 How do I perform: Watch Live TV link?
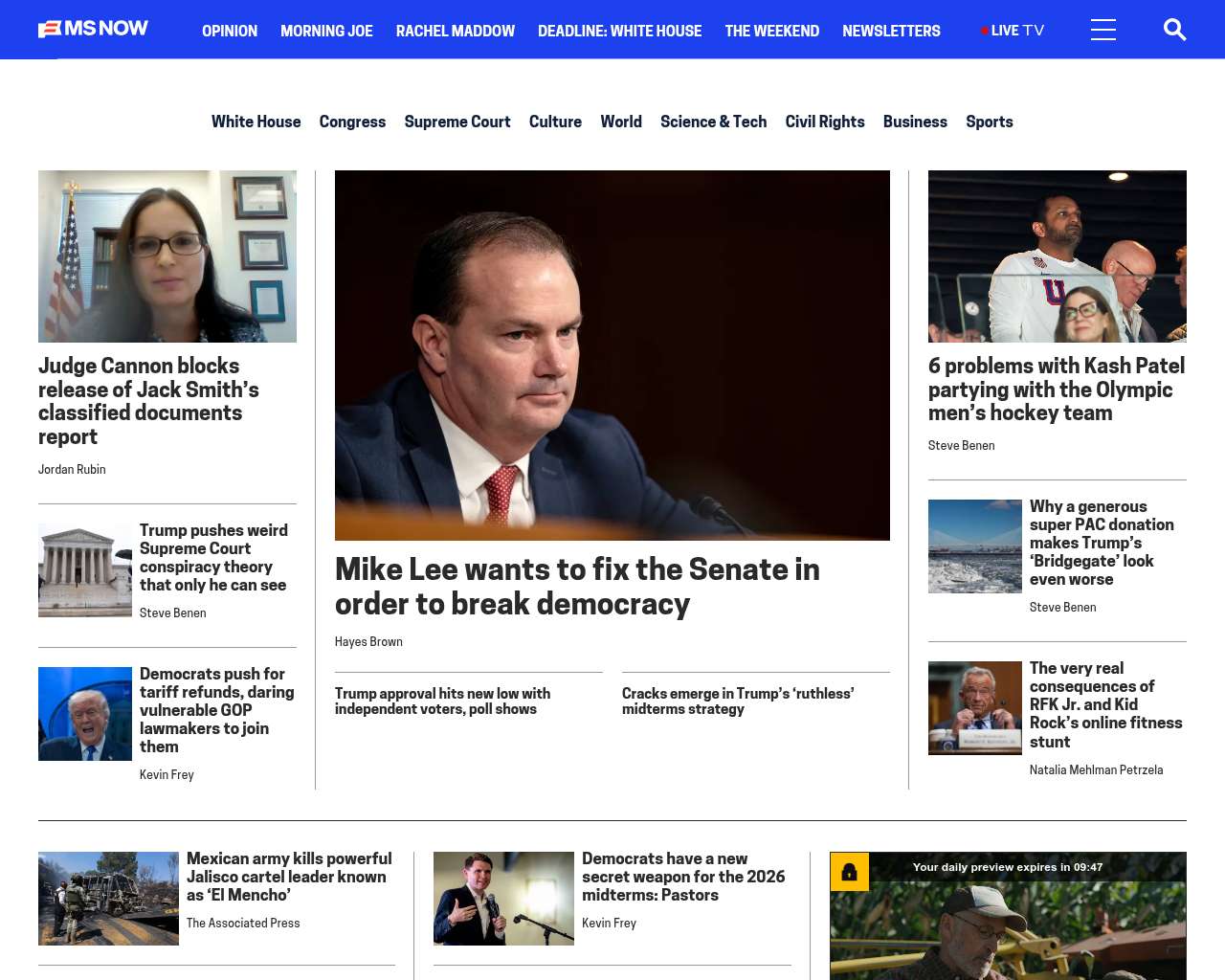point(1013,31)
